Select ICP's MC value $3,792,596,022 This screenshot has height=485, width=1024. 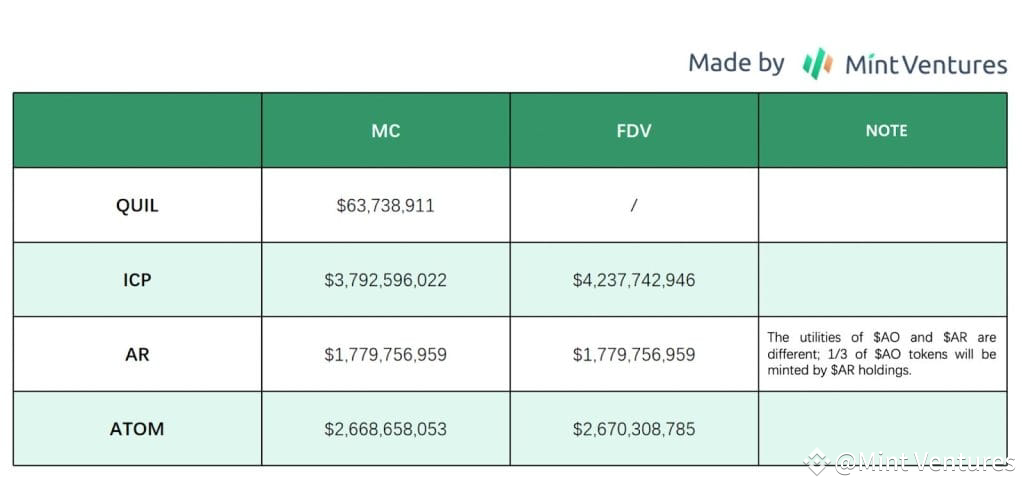[385, 280]
